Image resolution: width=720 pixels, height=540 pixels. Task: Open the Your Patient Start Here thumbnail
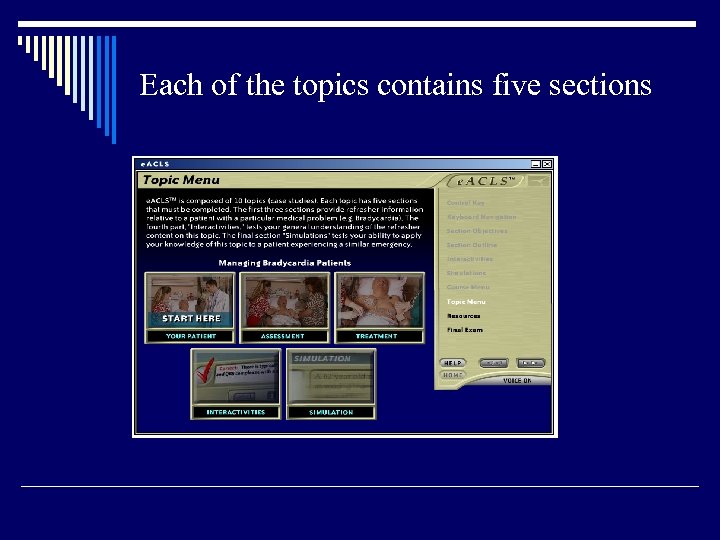point(190,308)
